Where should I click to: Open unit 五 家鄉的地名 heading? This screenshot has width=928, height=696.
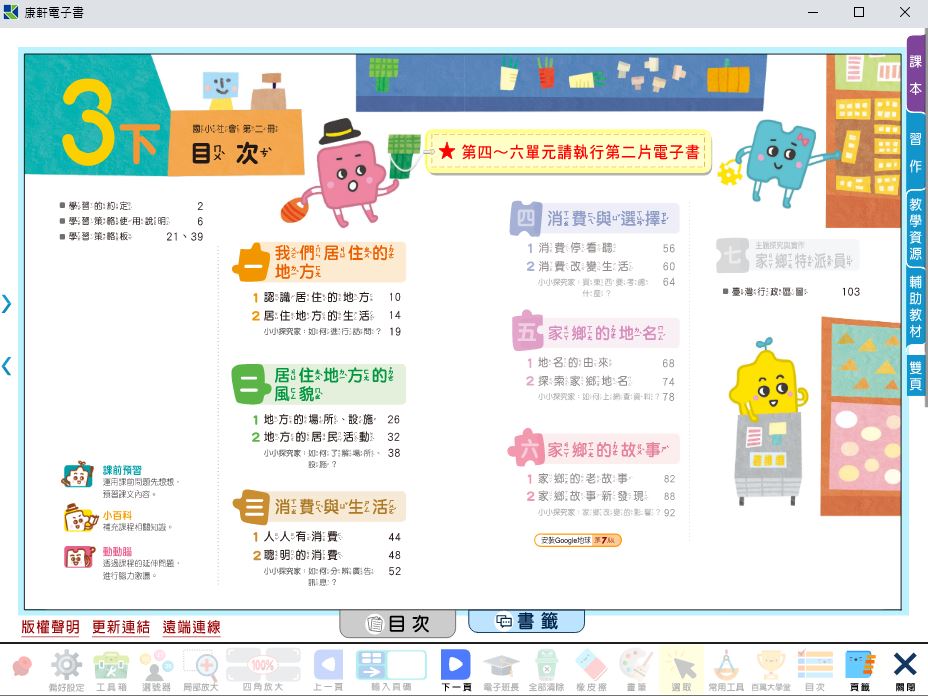595,333
